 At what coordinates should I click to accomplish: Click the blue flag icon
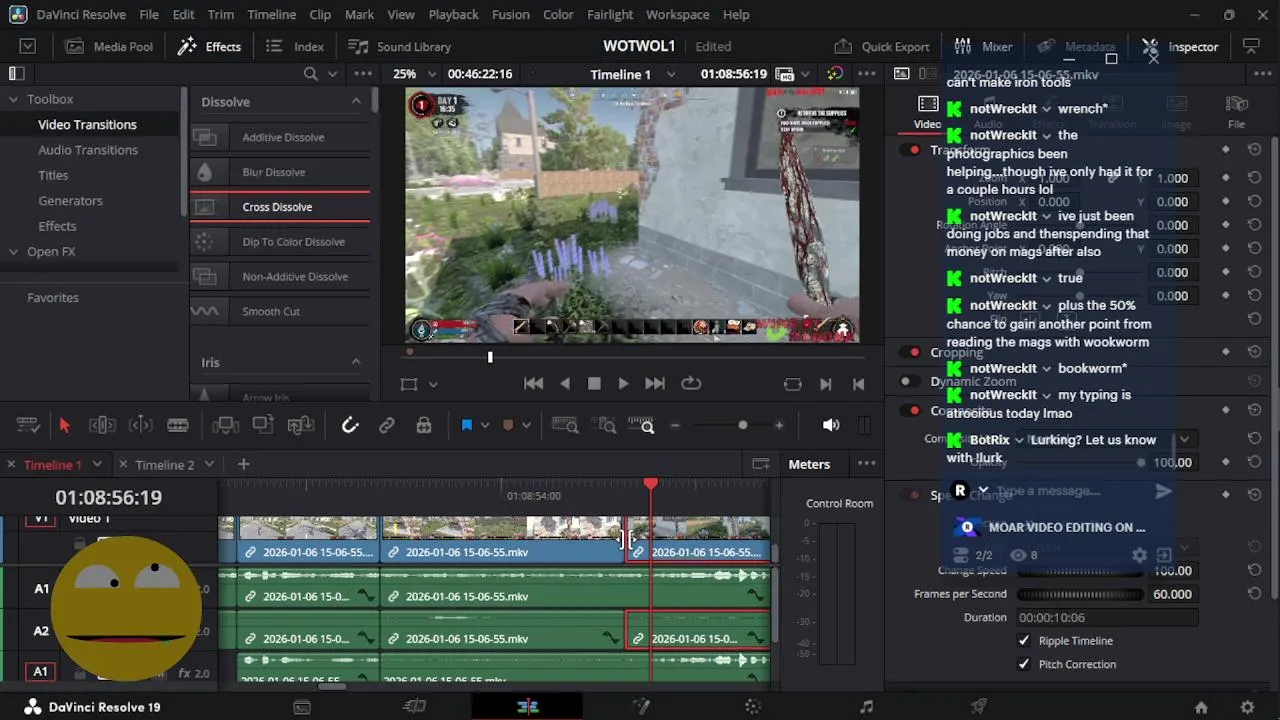(466, 425)
